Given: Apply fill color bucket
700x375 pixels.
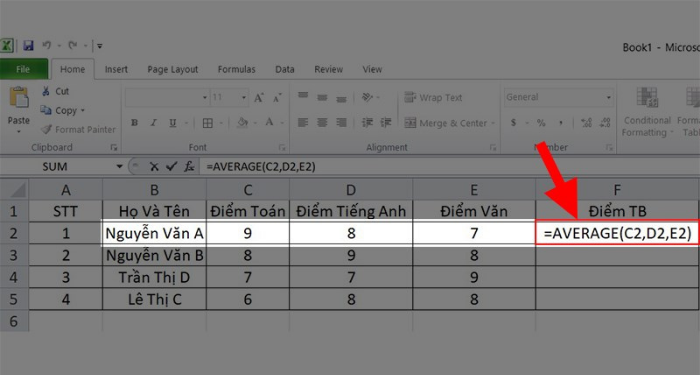Looking at the screenshot, I should tap(242, 122).
